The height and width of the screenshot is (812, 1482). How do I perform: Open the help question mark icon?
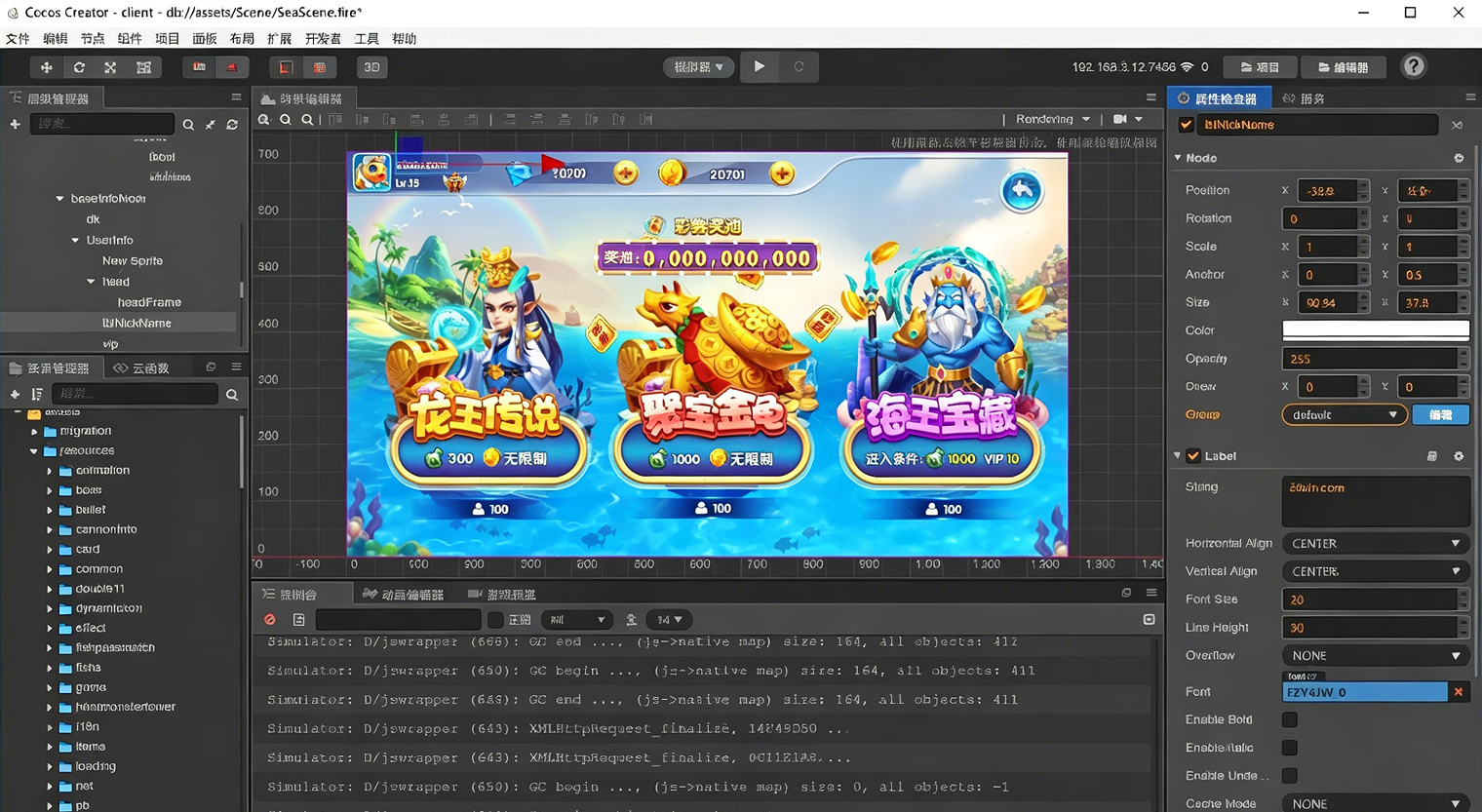[1413, 66]
